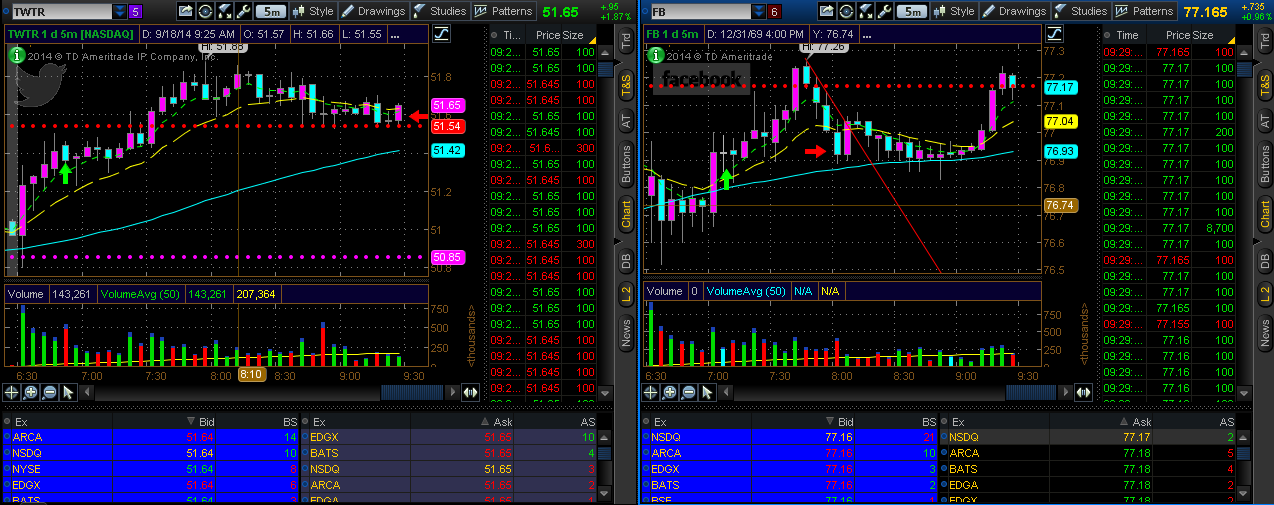Screen dimensions: 1274x505
Task: Select crosshair pan tool under TWTR chart
Action: point(12,392)
